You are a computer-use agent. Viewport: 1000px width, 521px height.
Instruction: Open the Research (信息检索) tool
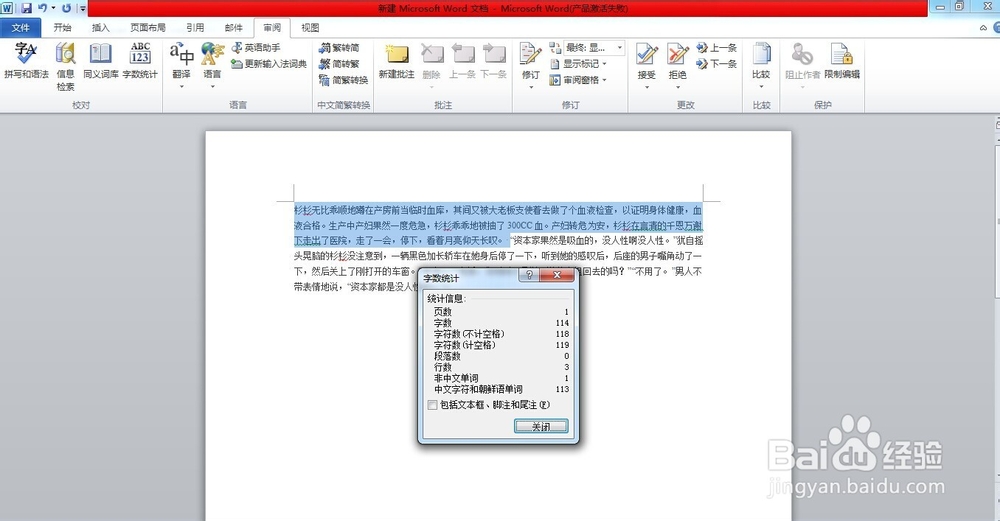65,66
